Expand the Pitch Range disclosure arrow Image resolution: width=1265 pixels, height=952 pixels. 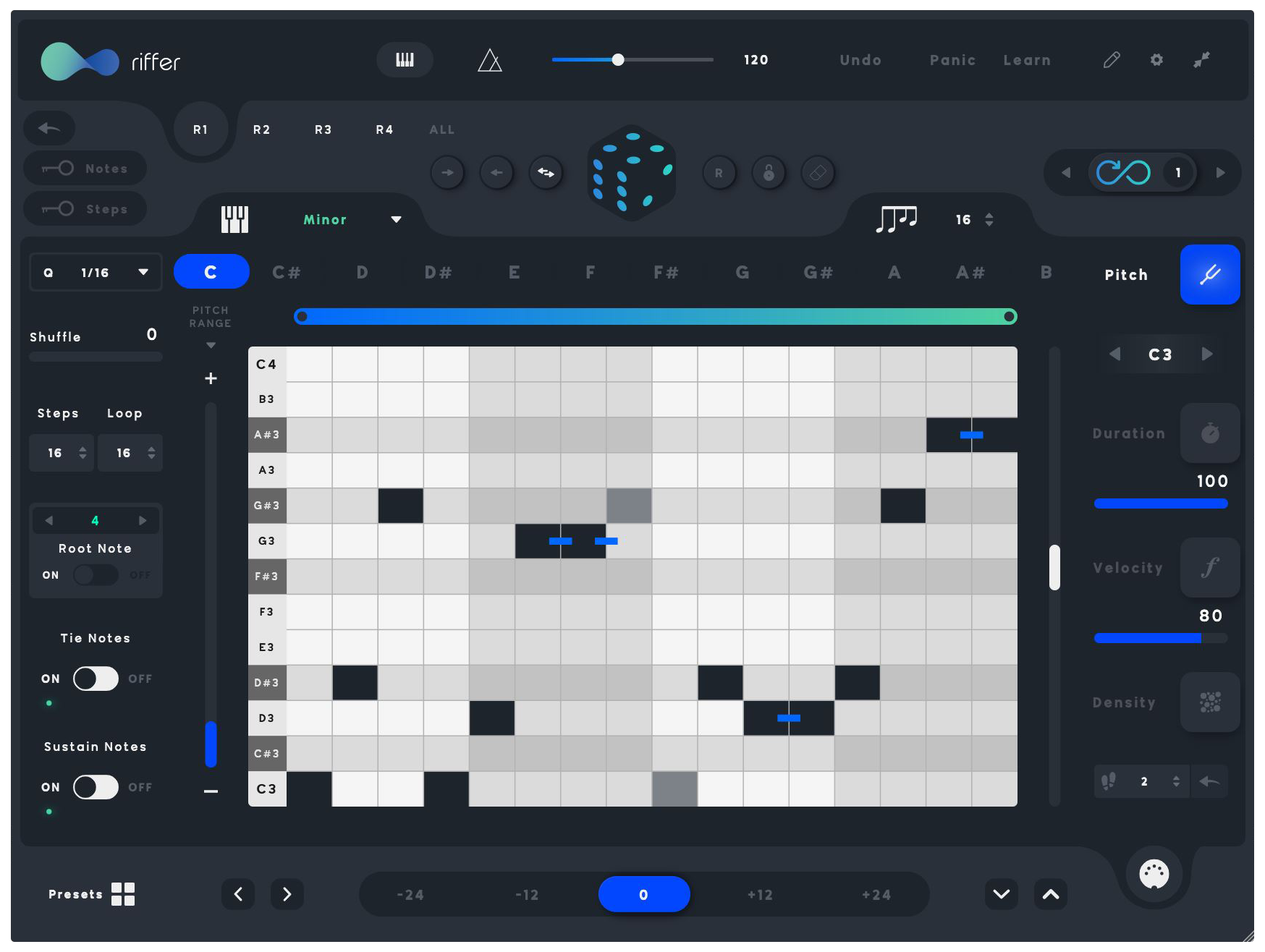[x=210, y=346]
